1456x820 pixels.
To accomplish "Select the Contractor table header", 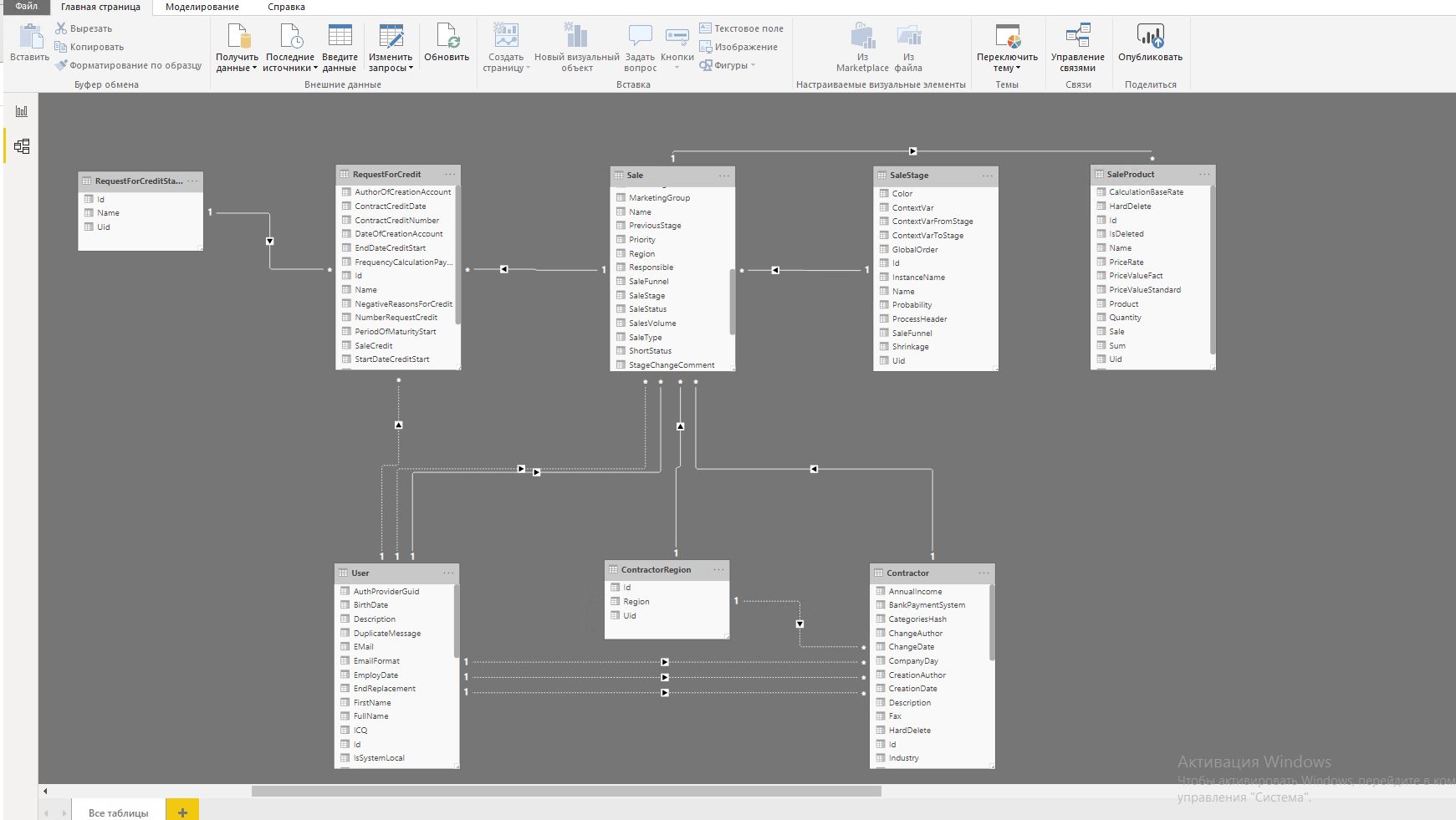I will point(932,573).
